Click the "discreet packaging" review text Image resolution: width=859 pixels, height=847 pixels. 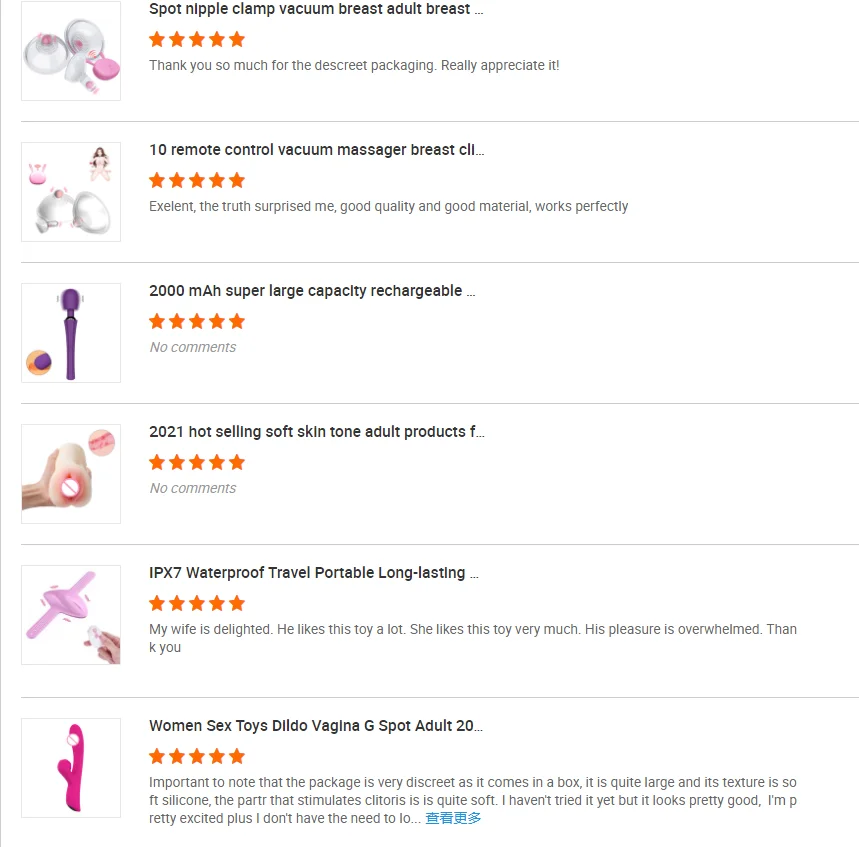pyautogui.click(x=354, y=66)
